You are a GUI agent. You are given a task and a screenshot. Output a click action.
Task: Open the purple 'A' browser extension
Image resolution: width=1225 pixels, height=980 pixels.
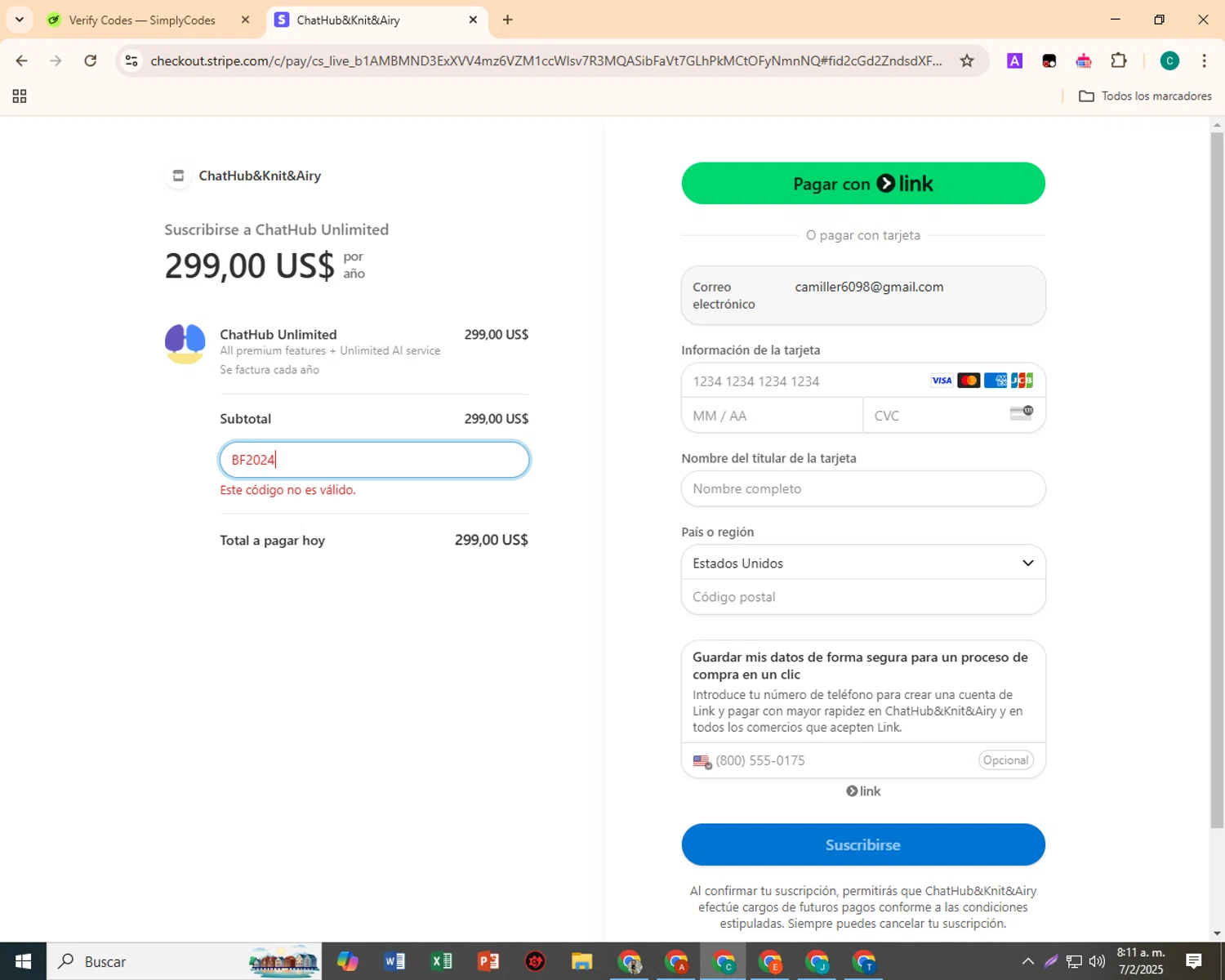tap(1014, 60)
